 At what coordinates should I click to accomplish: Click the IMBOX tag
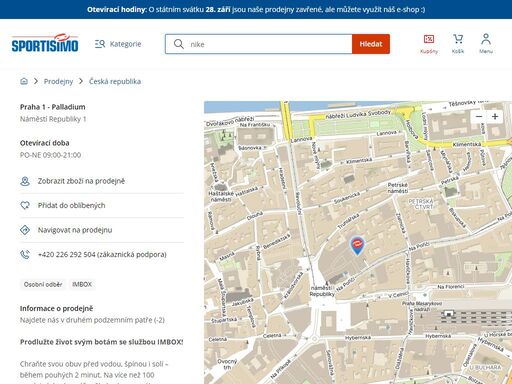point(82,284)
